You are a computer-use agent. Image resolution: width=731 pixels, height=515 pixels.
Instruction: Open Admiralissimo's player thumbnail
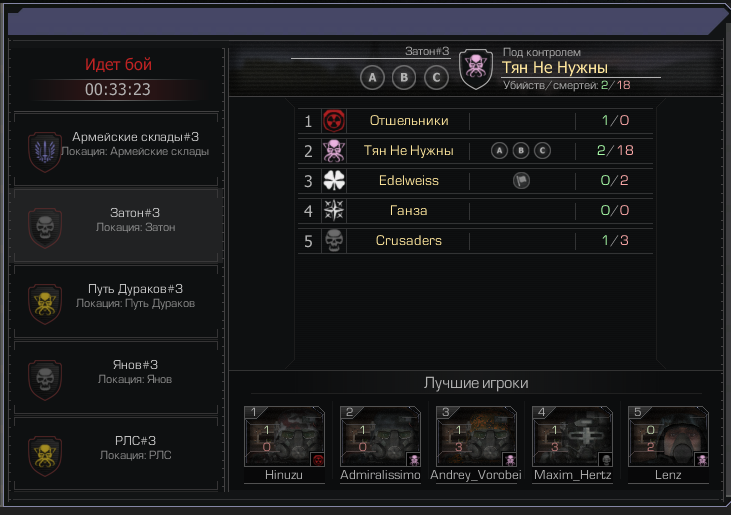click(380, 445)
